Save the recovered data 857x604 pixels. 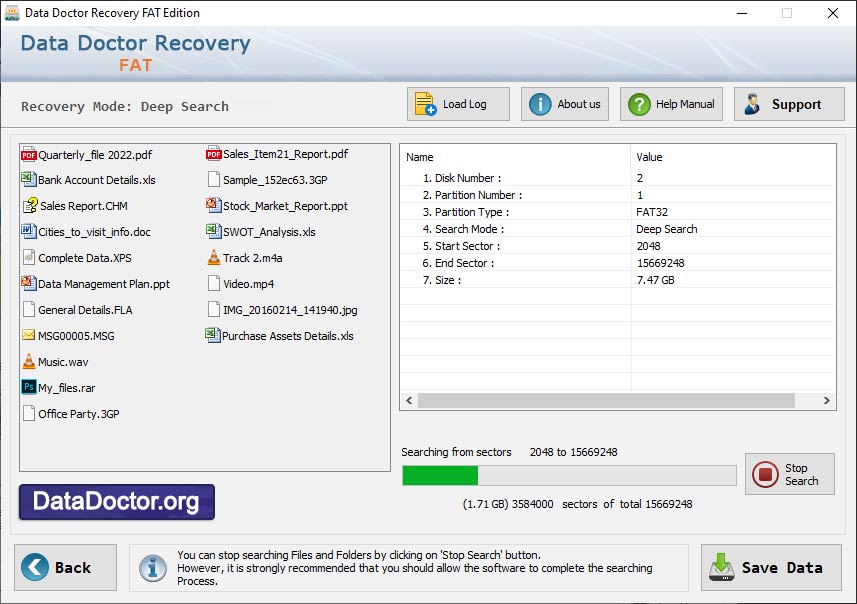771,567
